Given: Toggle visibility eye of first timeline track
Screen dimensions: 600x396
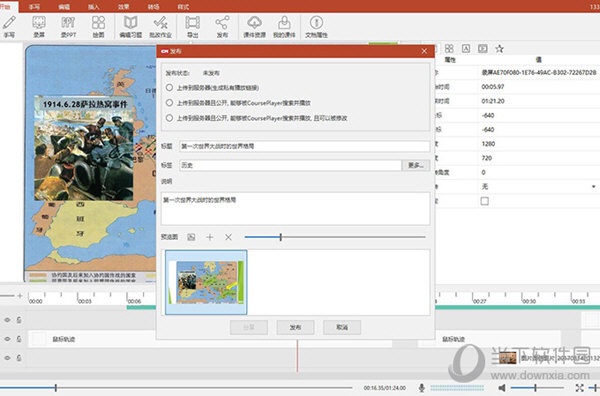Looking at the screenshot, I should click(x=7, y=320).
